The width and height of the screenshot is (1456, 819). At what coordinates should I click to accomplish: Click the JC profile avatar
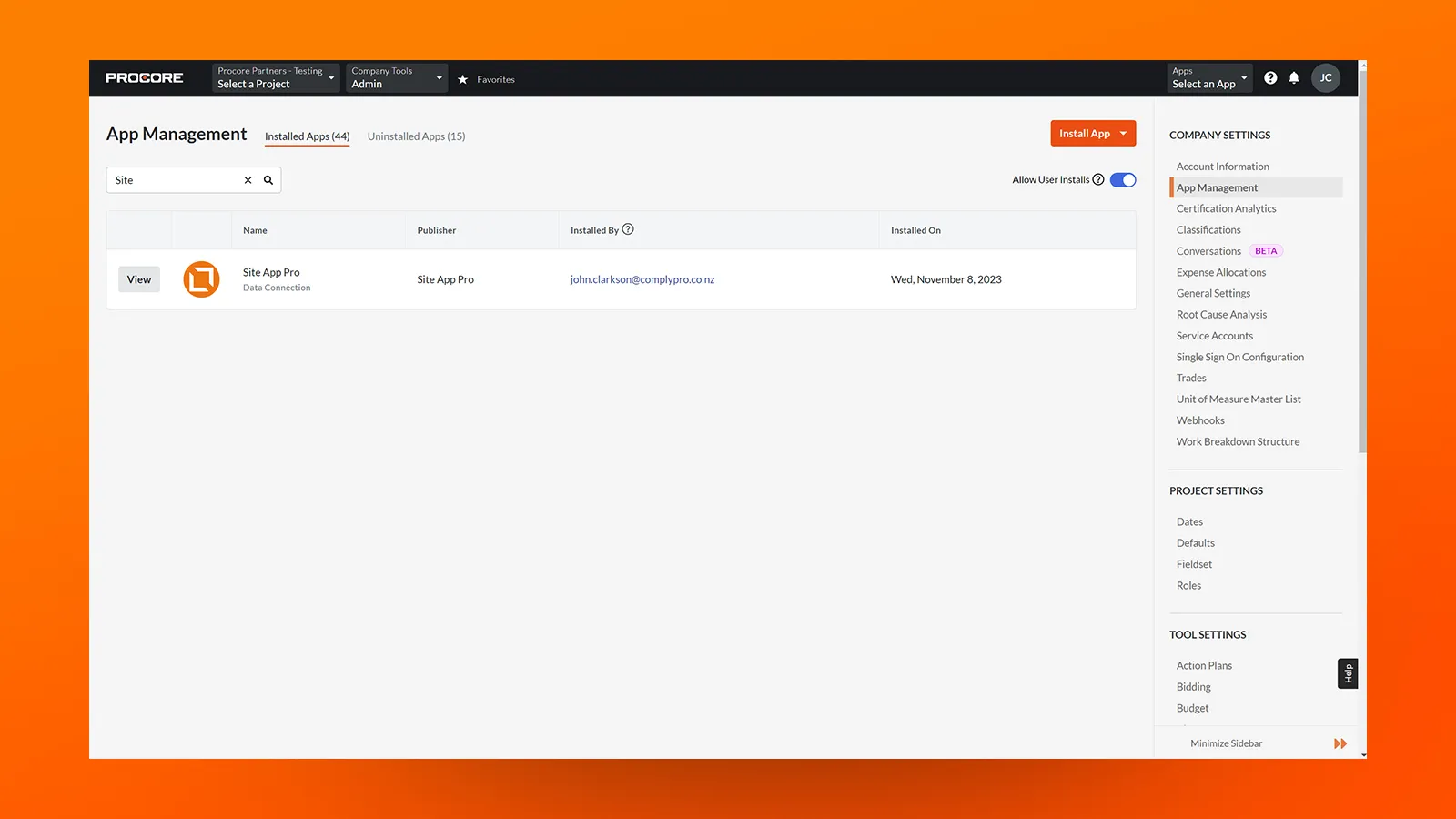pyautogui.click(x=1325, y=77)
